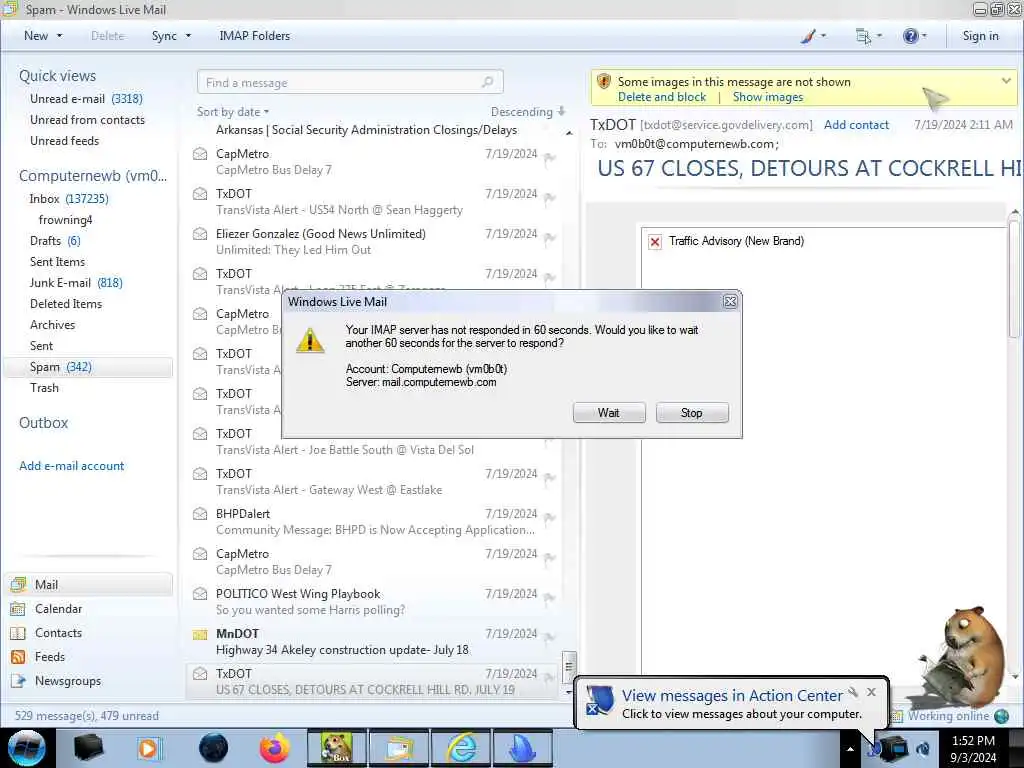Screen dimensions: 1024x768
Task: Open the New message dropdown arrow
Action: pyautogui.click(x=59, y=36)
